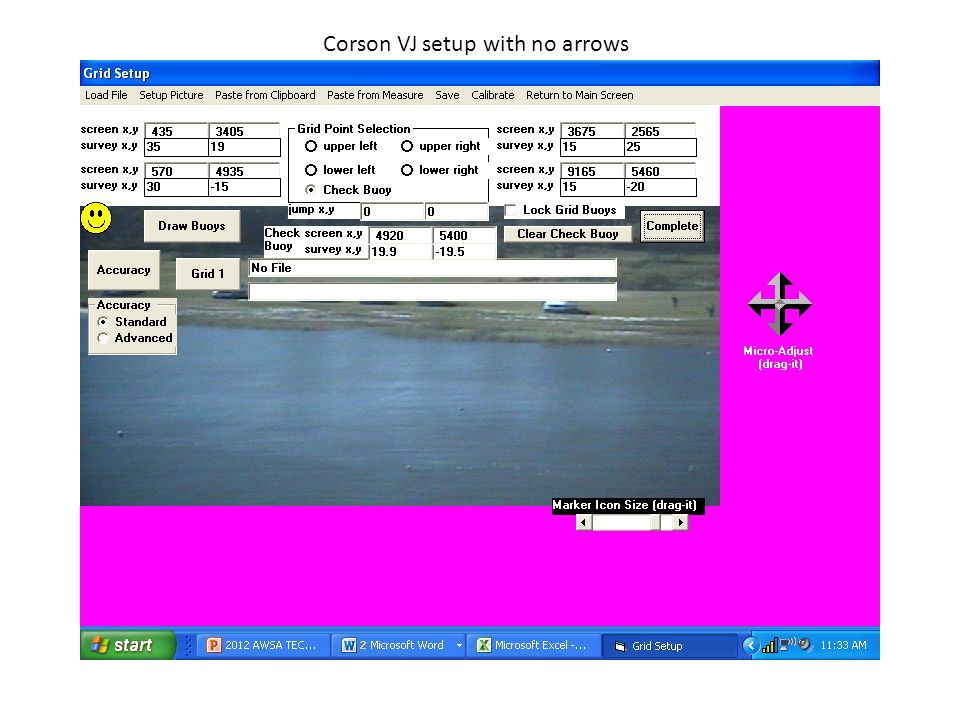Click the 11:33 AM taskbar clock

[843, 645]
